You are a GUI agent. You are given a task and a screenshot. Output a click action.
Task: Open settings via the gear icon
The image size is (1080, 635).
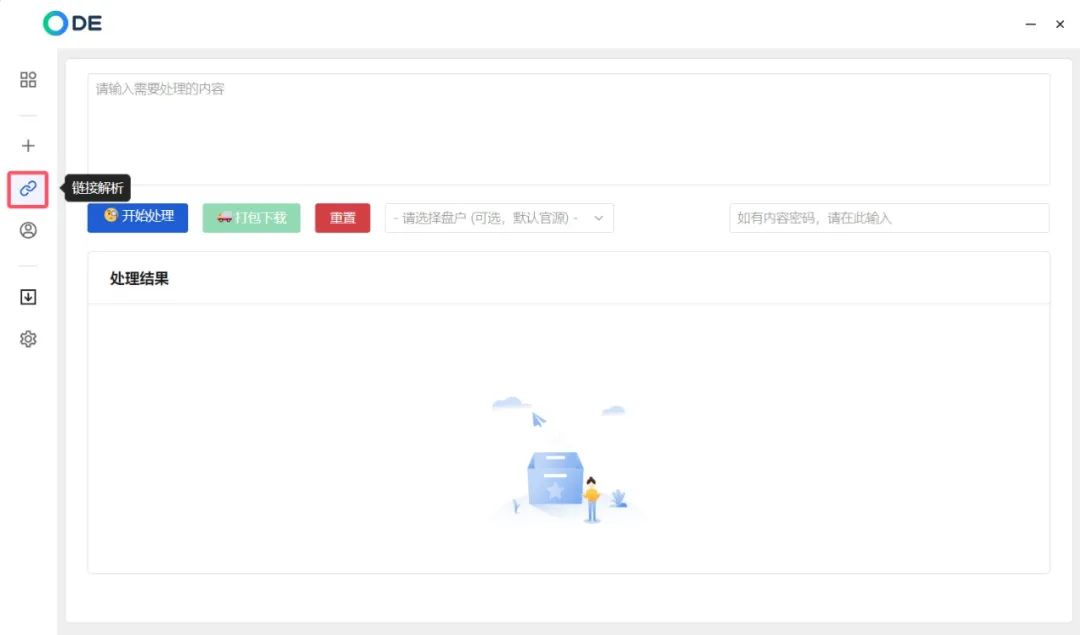point(28,339)
